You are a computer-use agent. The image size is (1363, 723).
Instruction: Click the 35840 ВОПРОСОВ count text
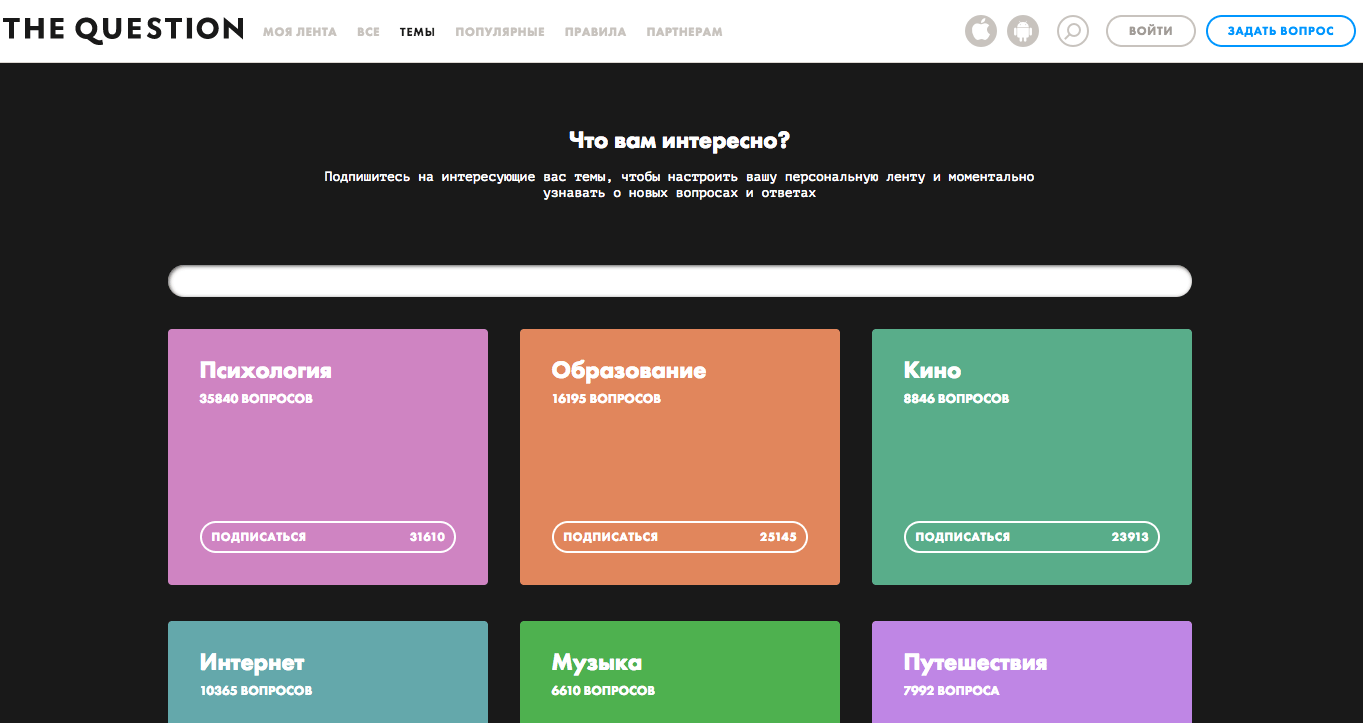(256, 399)
